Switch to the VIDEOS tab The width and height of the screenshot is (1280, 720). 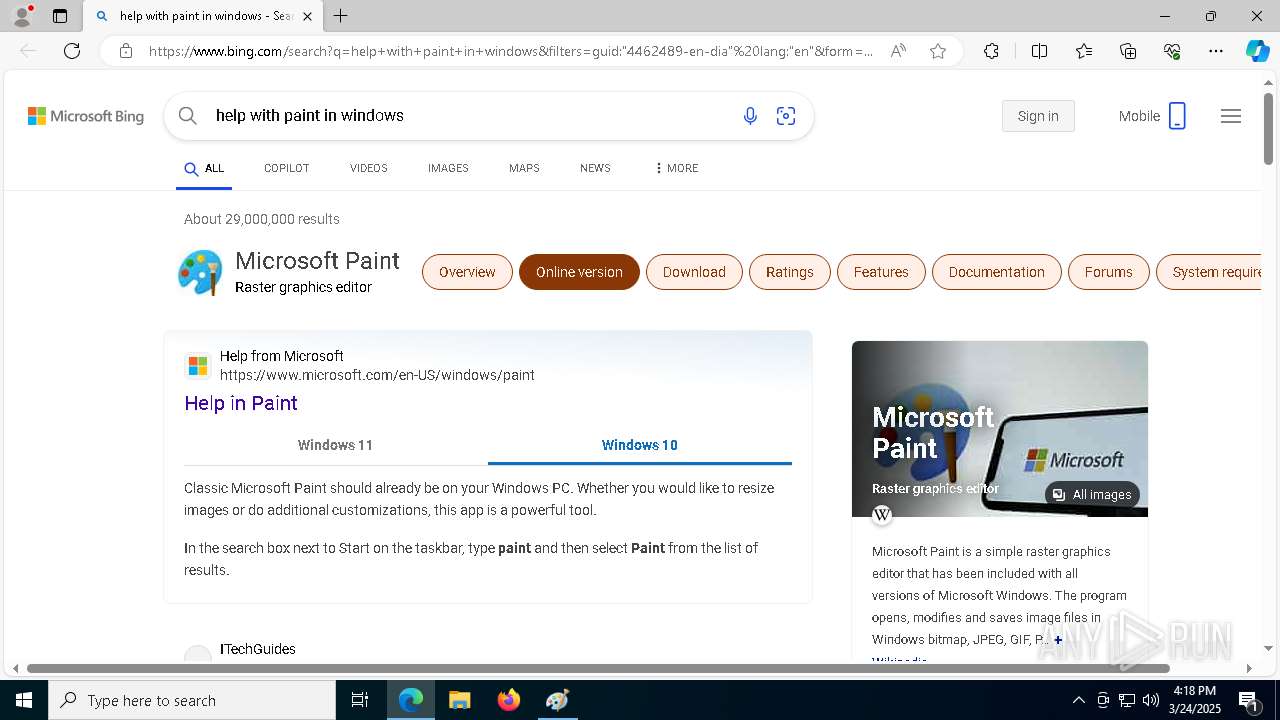click(x=368, y=168)
